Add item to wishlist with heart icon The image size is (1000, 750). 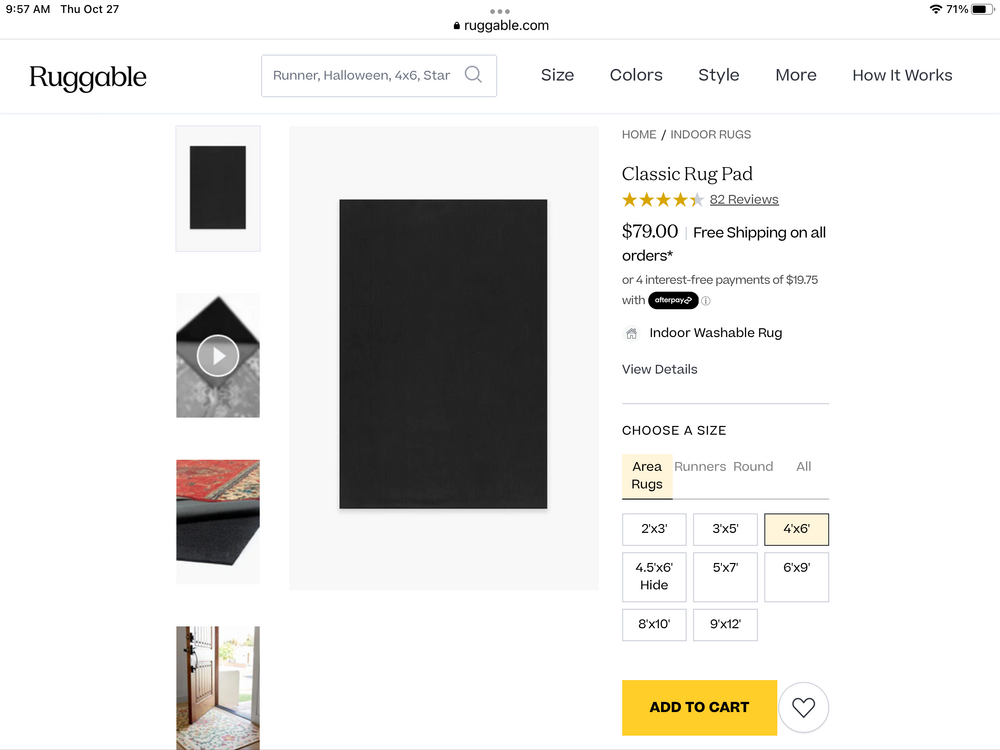(x=803, y=707)
